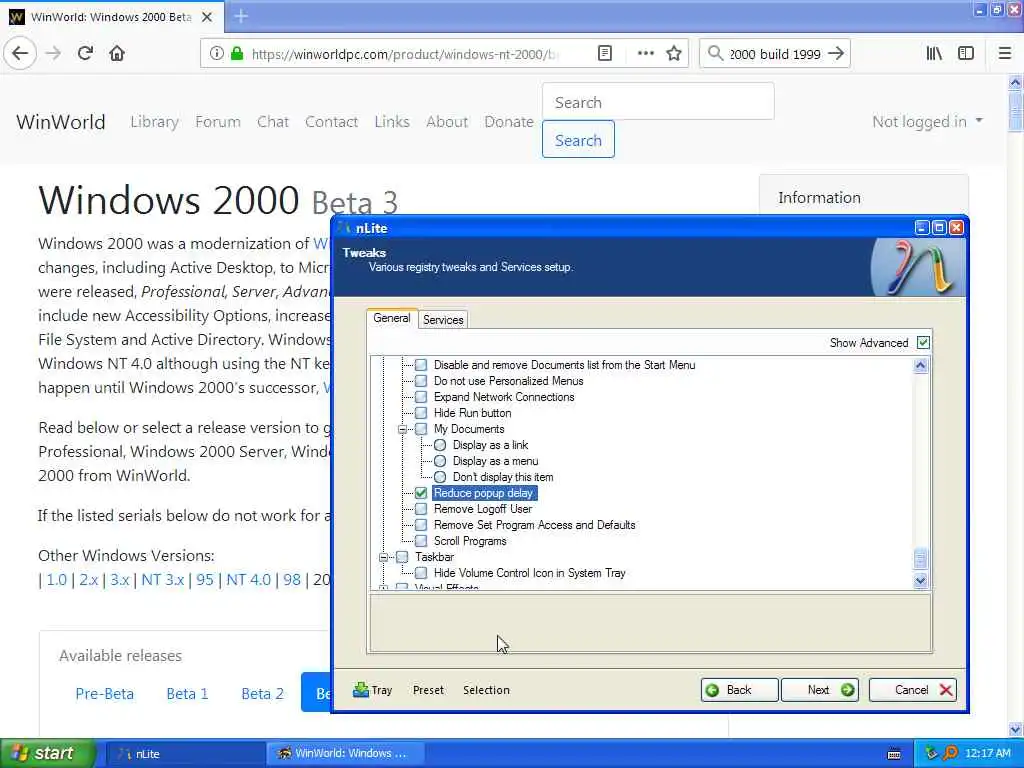This screenshot has width=1024, height=768.
Task: Switch to WinWorld taskbar button
Action: coord(346,754)
